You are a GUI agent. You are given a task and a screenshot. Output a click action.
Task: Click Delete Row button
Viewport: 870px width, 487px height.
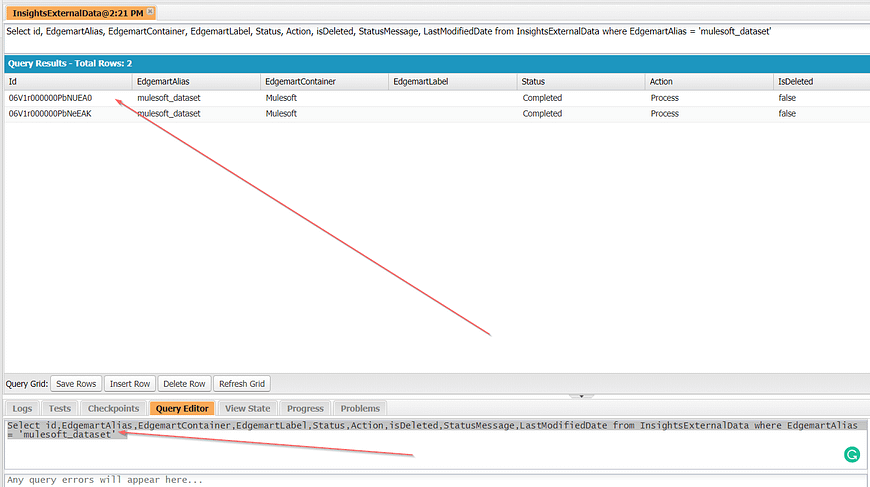click(x=184, y=384)
